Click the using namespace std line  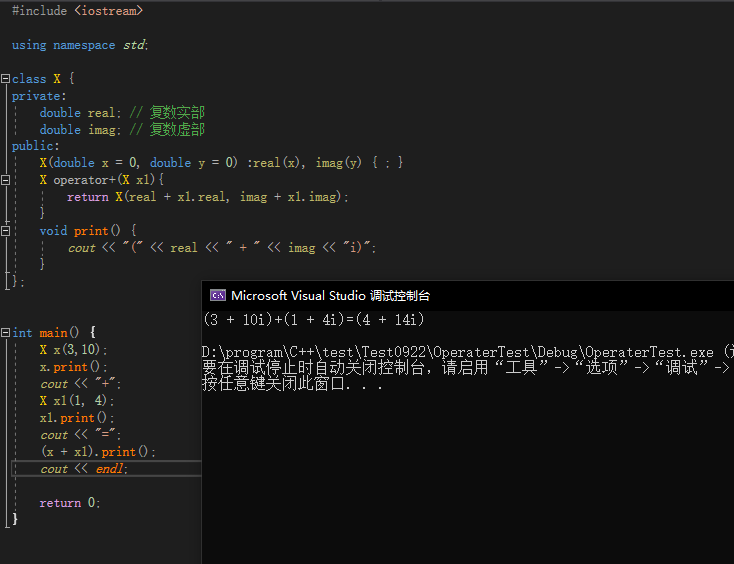(x=80, y=45)
